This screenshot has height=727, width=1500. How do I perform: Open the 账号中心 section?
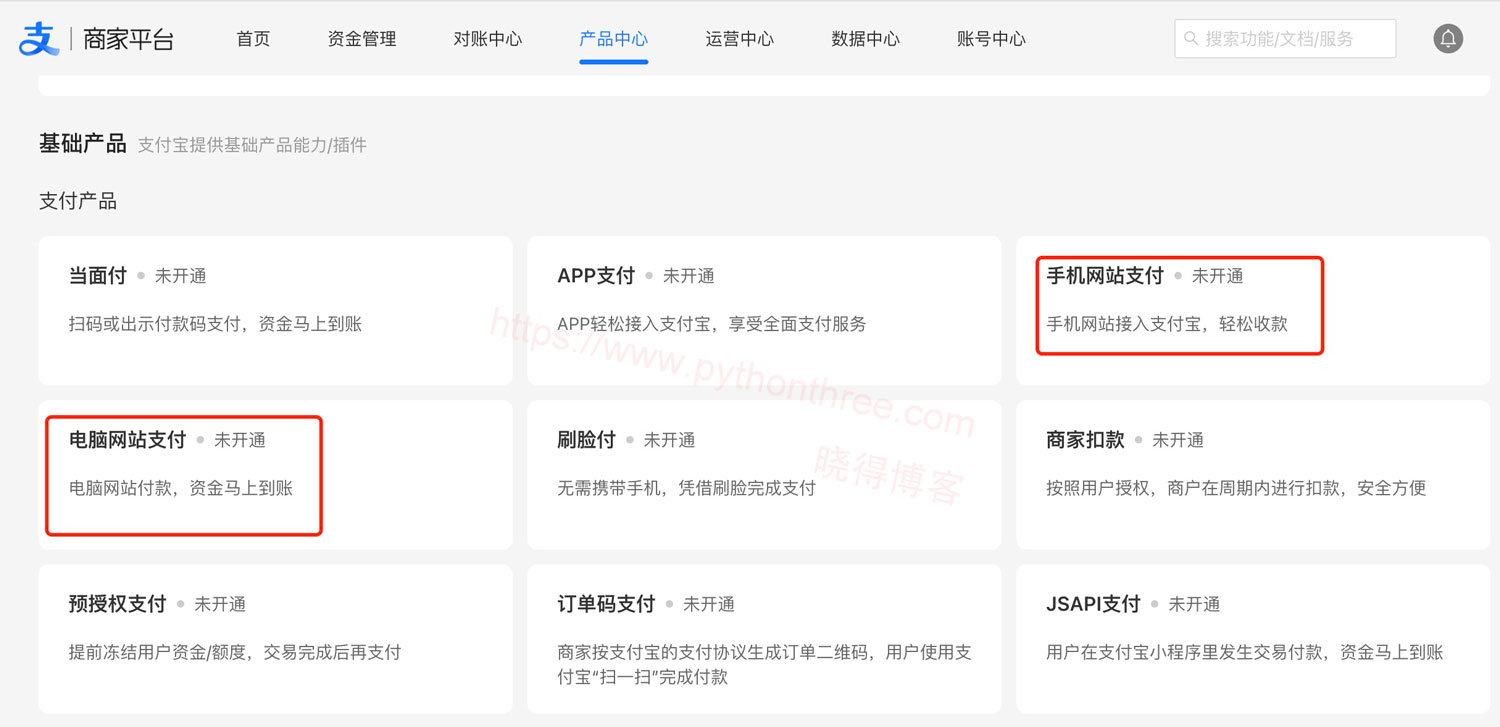click(x=991, y=39)
